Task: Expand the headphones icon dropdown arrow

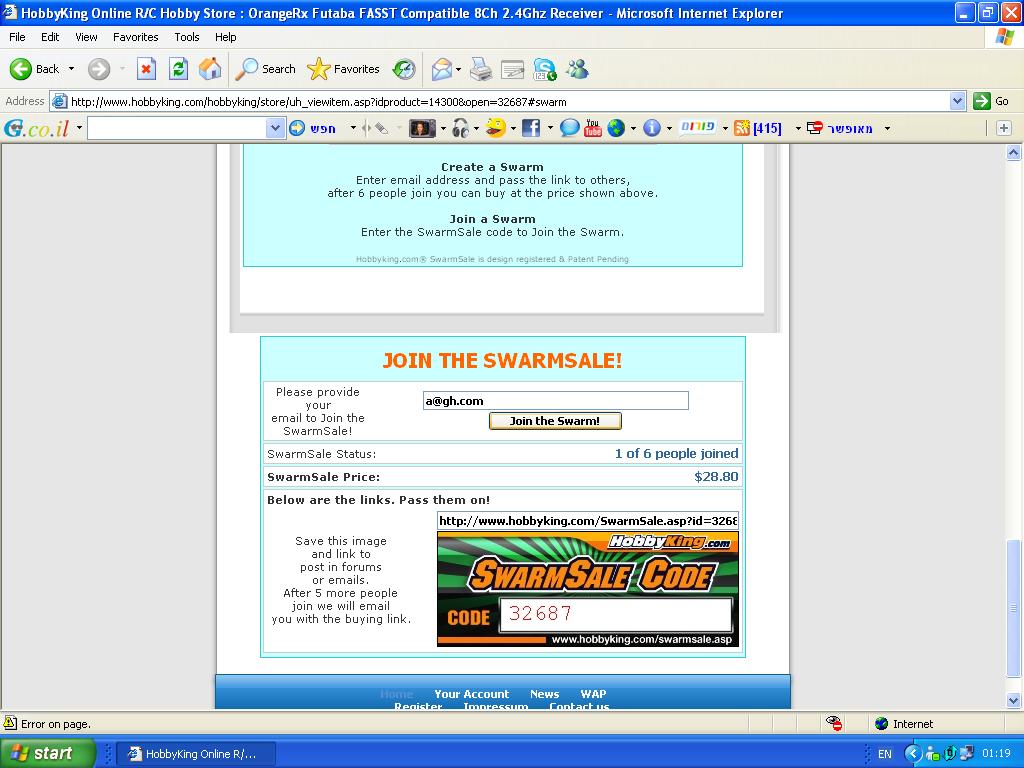Action: (x=476, y=128)
